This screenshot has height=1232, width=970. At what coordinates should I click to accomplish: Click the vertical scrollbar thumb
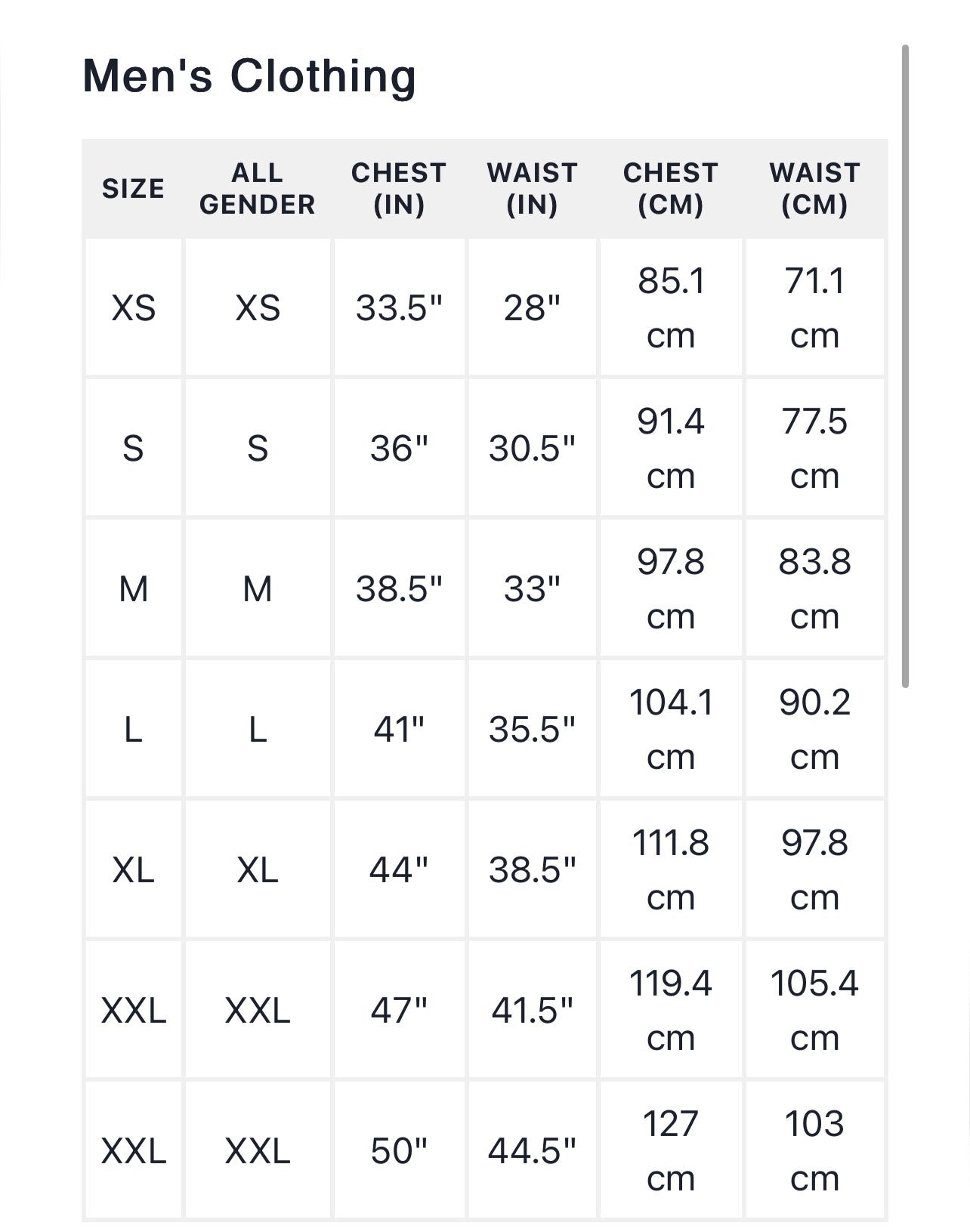pos(904,366)
